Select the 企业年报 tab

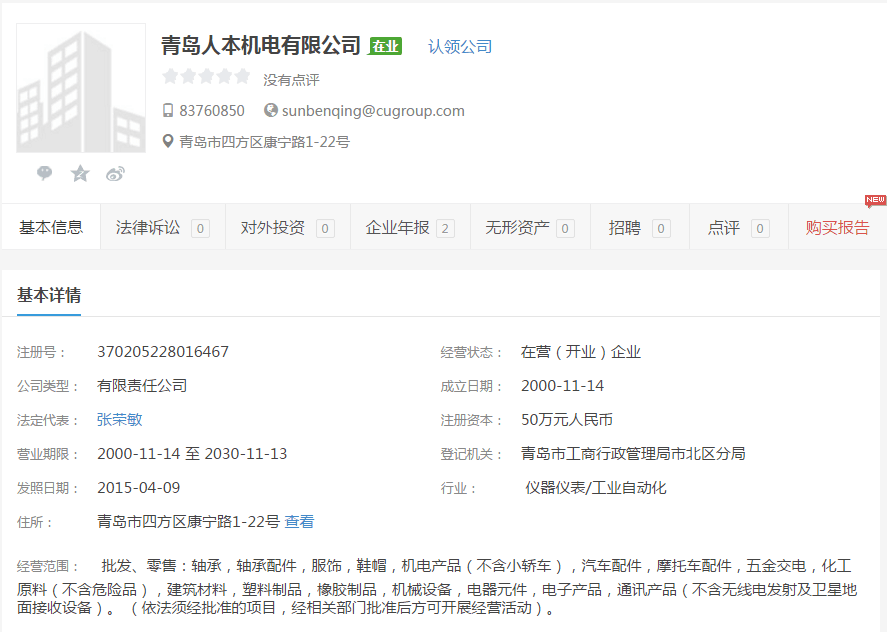pos(409,228)
